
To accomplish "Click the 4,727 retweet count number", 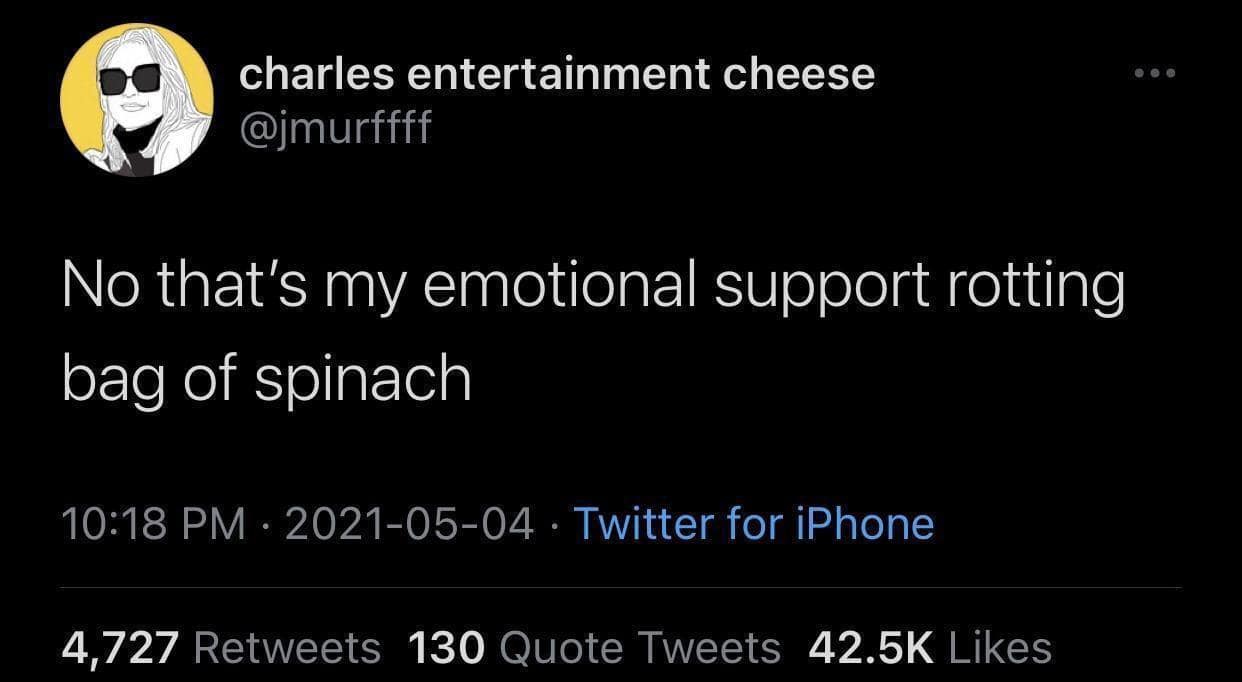I will tap(120, 647).
